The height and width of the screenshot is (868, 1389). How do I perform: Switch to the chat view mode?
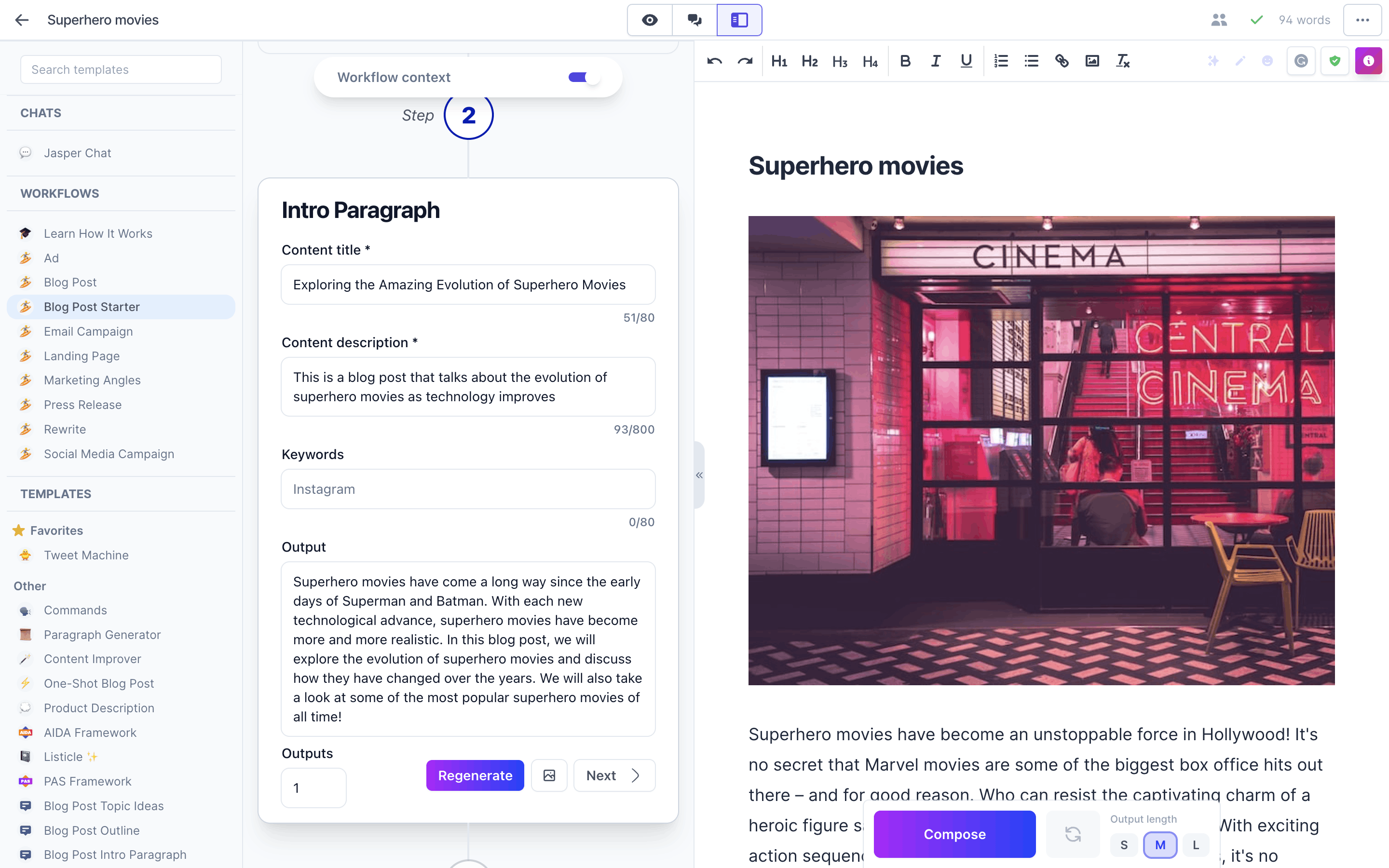coord(694,20)
